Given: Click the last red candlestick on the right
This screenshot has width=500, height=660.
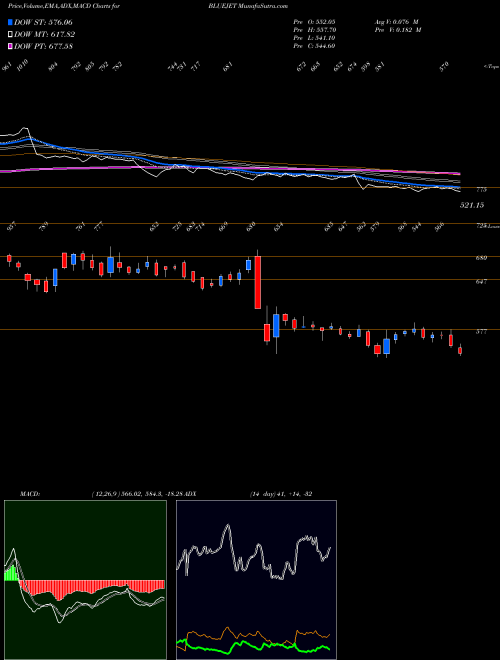Looking at the screenshot, I should point(460,350).
